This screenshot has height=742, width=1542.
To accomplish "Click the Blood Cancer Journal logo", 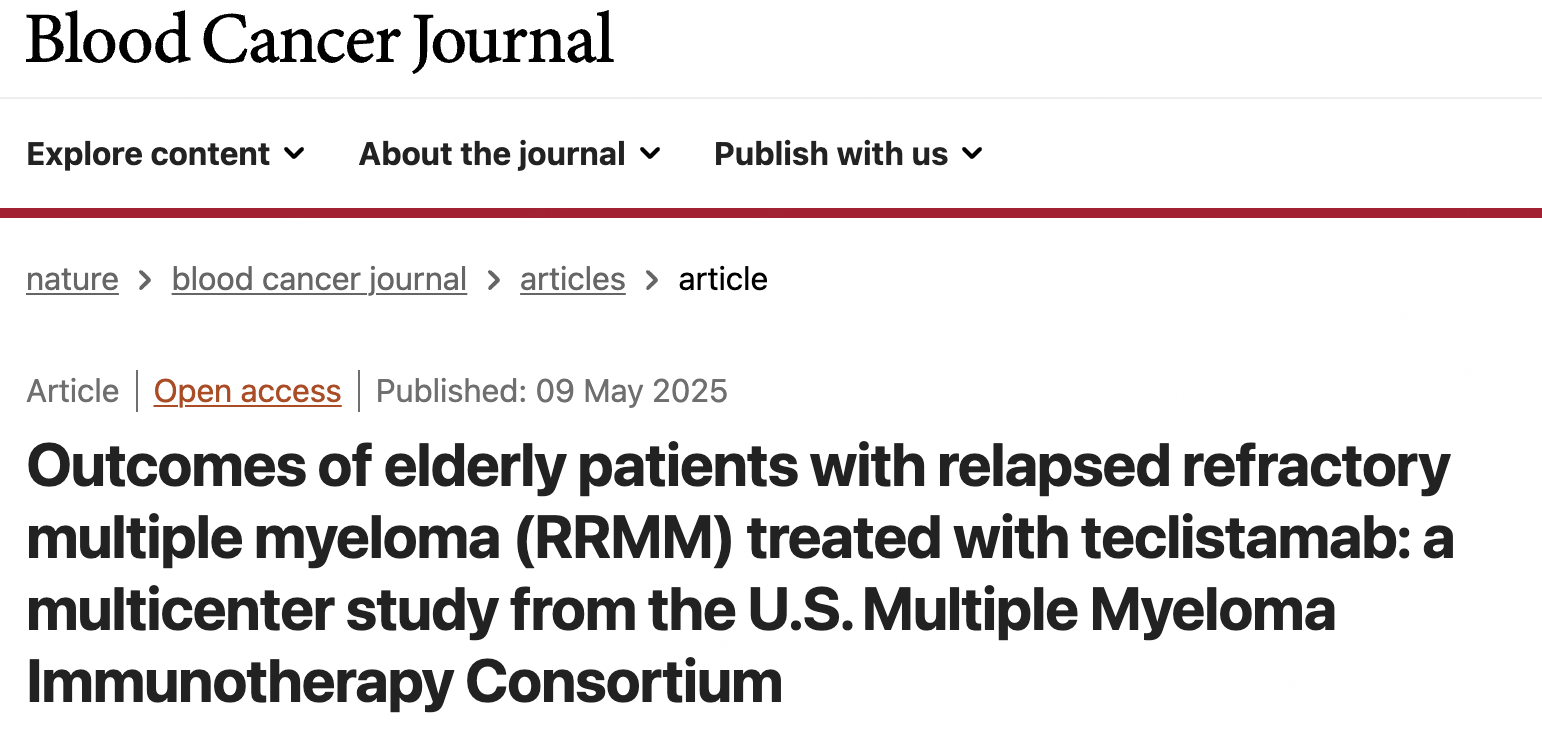I will [x=320, y=41].
